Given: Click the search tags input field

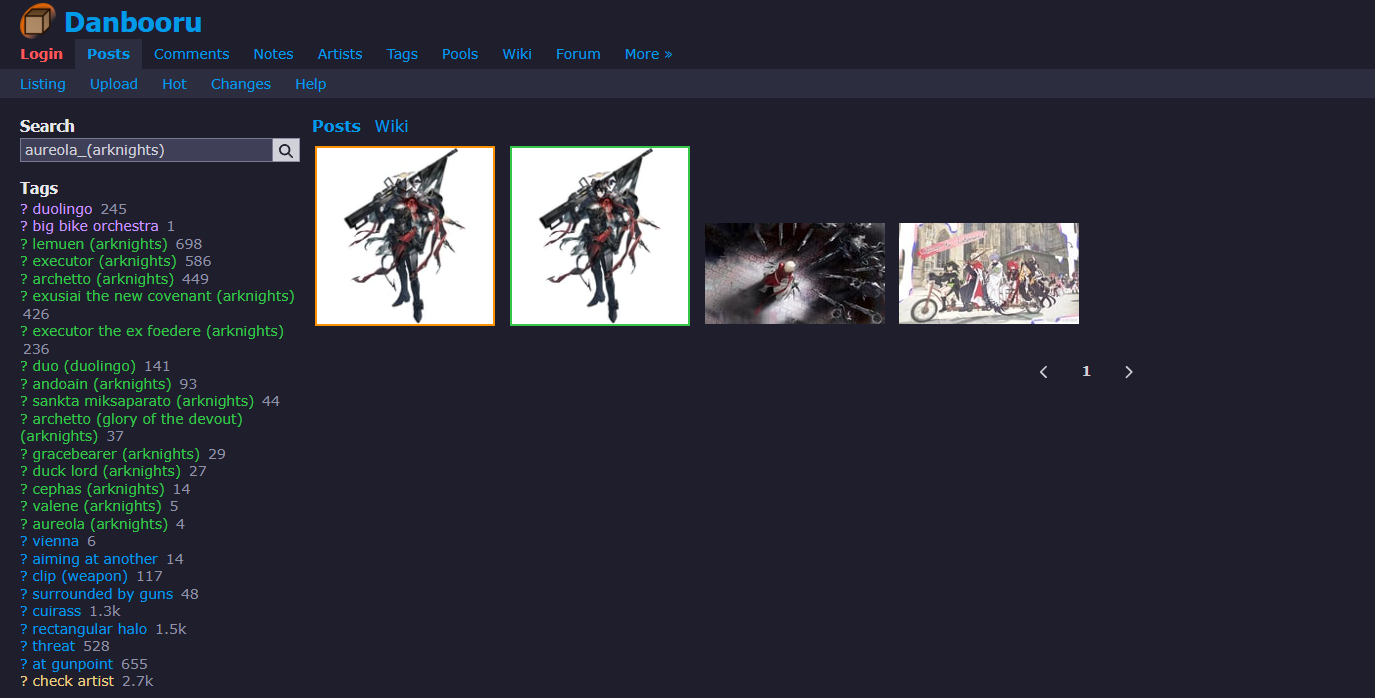Looking at the screenshot, I should pyautogui.click(x=146, y=150).
